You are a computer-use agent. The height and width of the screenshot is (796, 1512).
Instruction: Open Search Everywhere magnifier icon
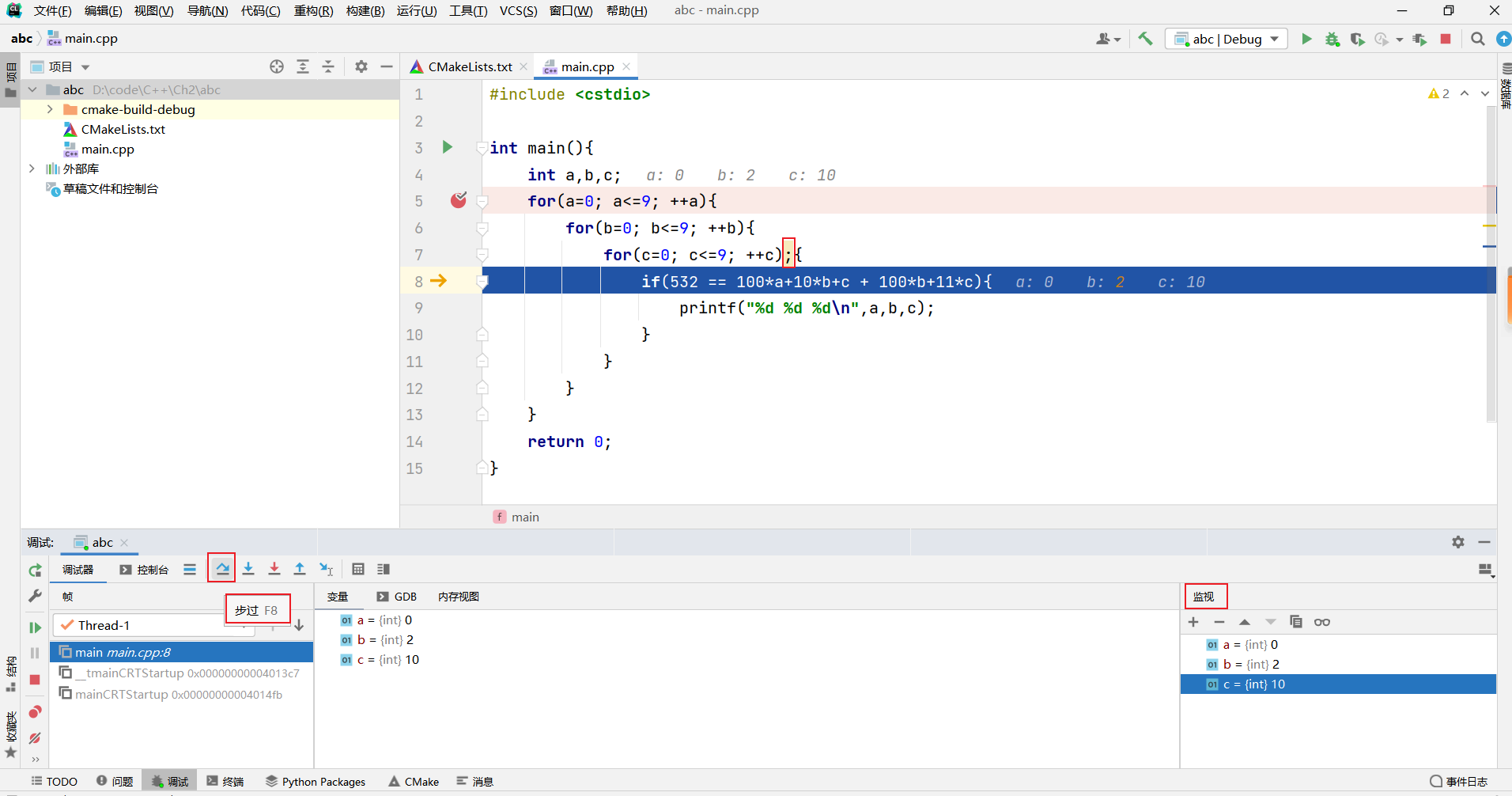click(x=1477, y=39)
